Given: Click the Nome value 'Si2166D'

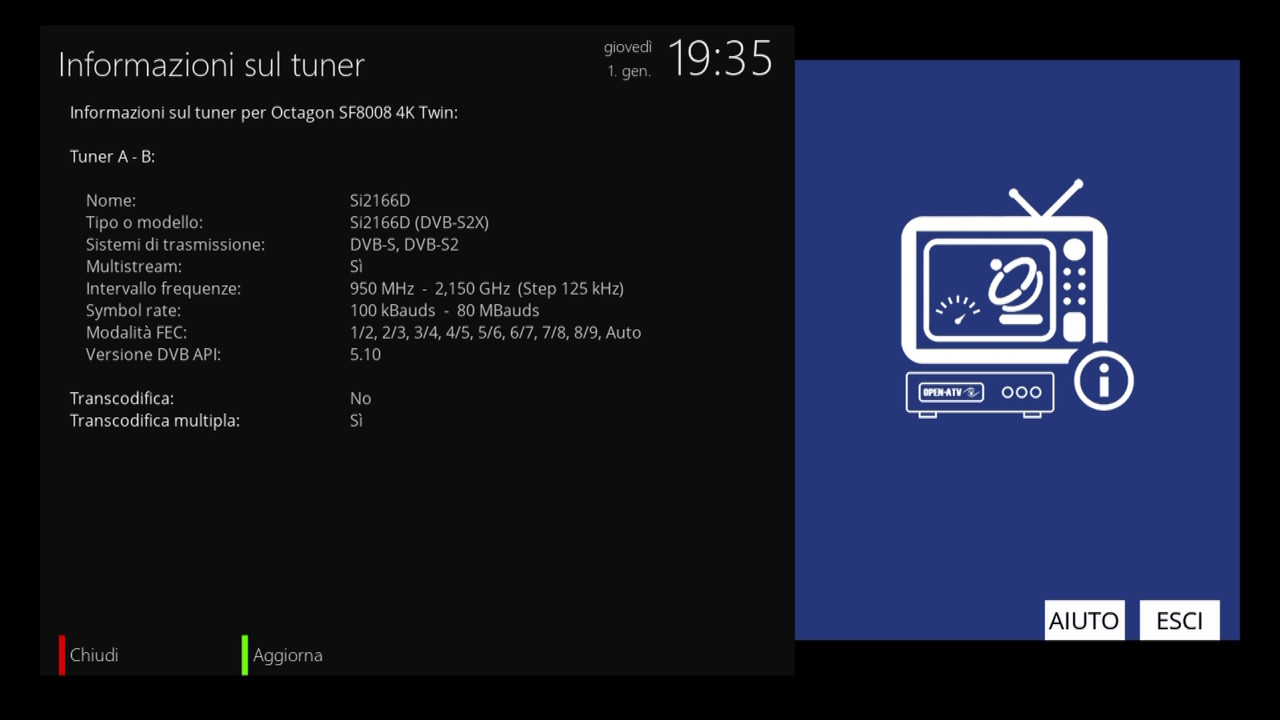Looking at the screenshot, I should [380, 201].
